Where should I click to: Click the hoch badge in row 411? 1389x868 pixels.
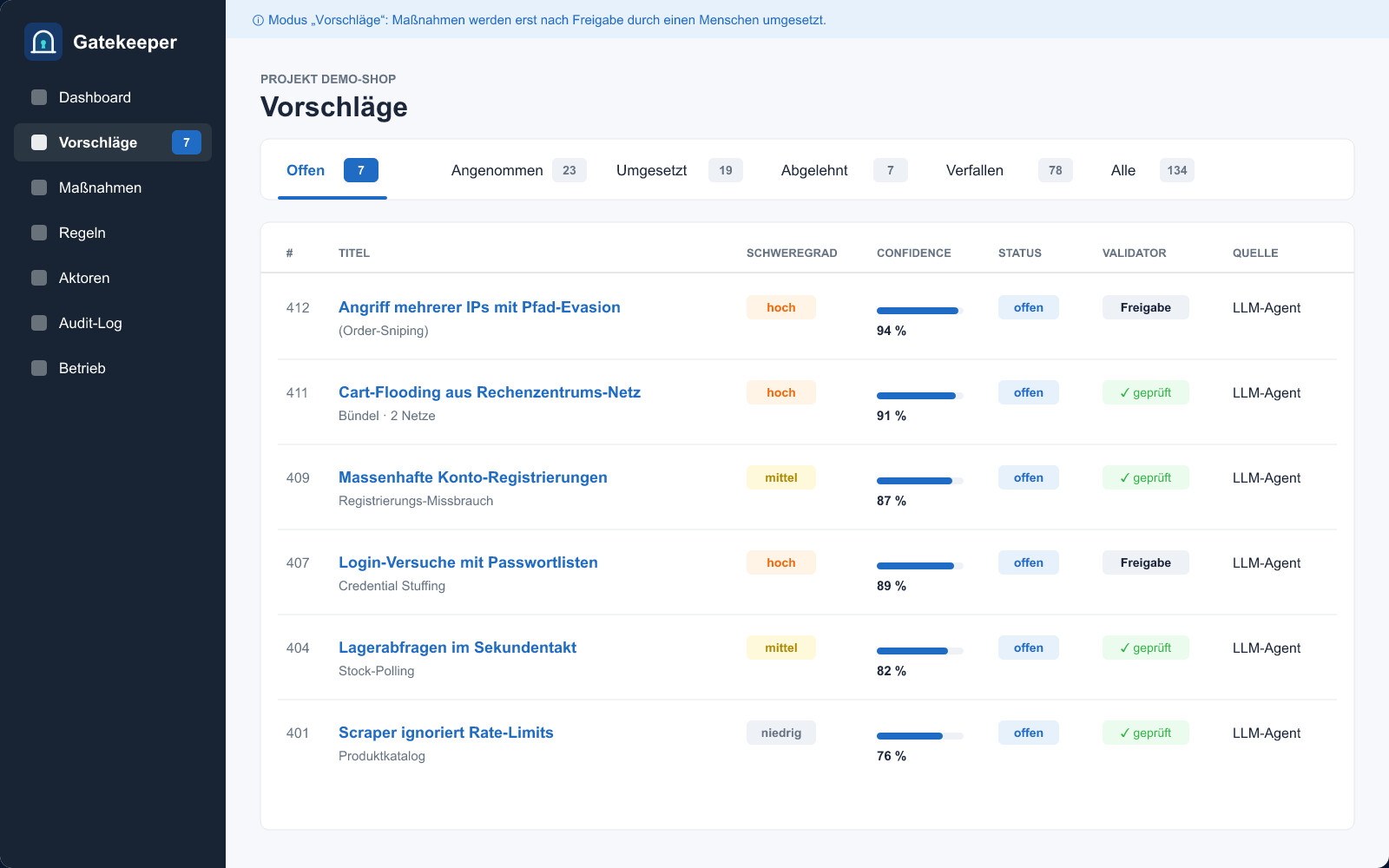(781, 392)
